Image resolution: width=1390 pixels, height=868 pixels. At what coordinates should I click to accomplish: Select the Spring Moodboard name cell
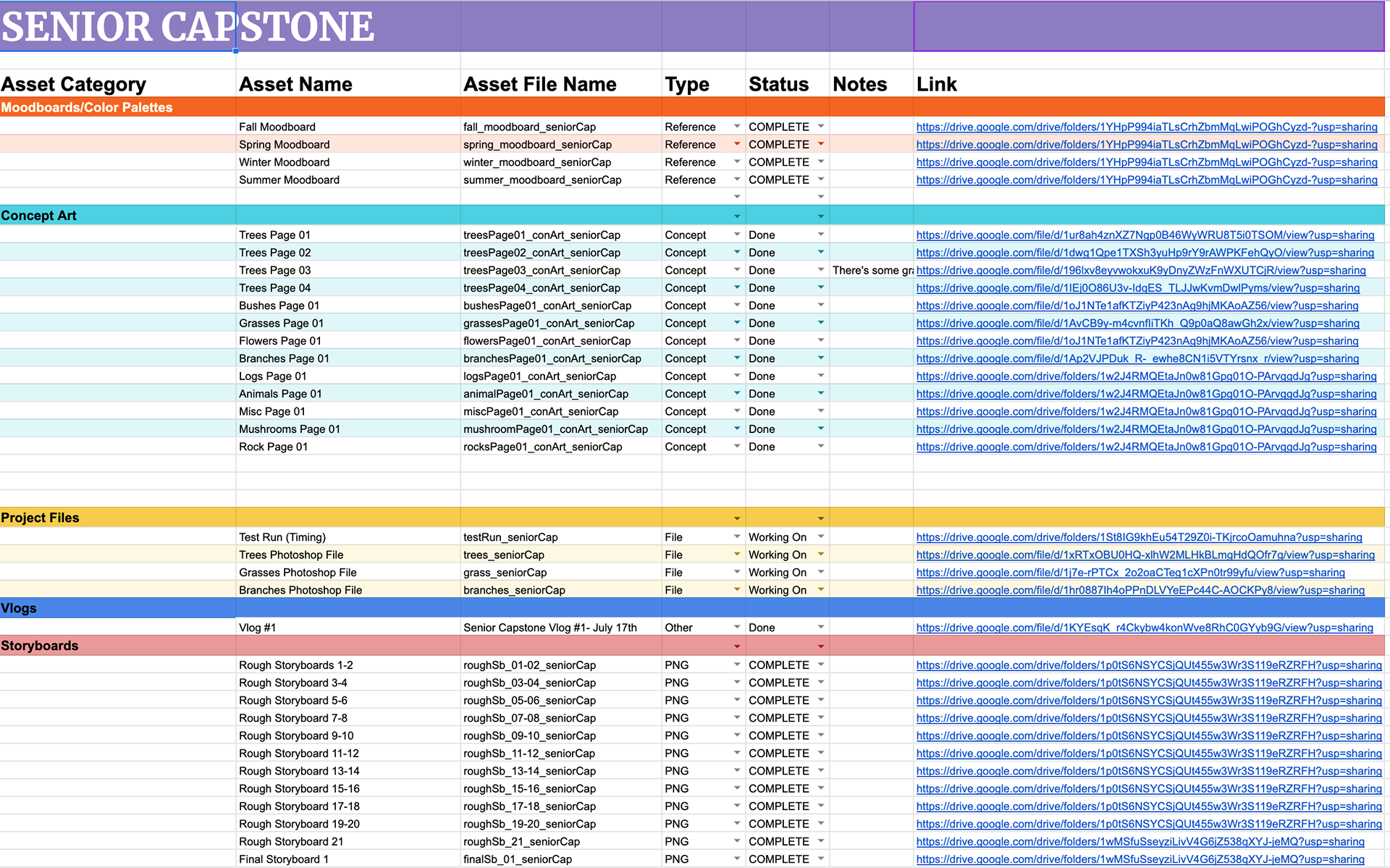[x=348, y=144]
